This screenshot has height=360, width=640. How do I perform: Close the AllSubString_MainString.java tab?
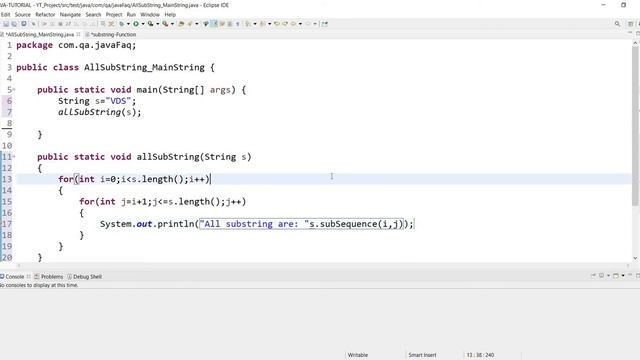pyautogui.click(x=78, y=34)
